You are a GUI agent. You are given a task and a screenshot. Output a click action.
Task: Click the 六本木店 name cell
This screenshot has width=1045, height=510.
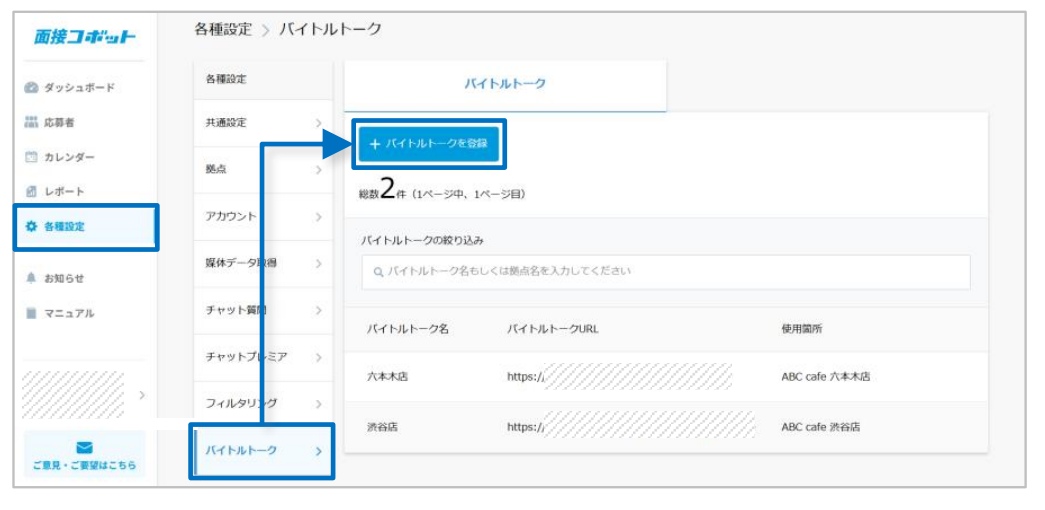click(x=387, y=377)
